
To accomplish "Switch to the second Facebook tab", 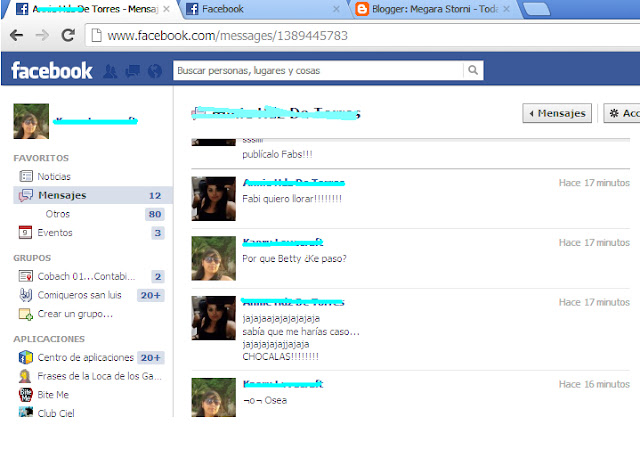I will (265, 9).
